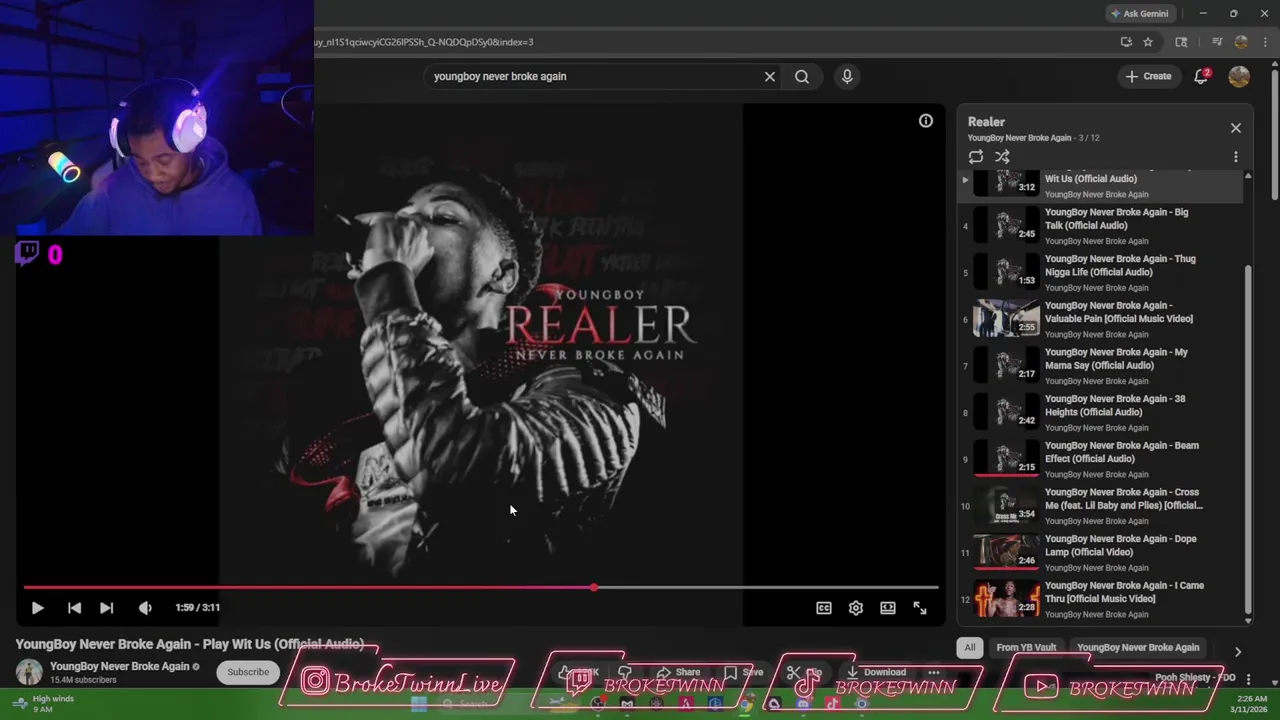Toggle loop playlist
The height and width of the screenshot is (720, 1280).
click(x=976, y=157)
